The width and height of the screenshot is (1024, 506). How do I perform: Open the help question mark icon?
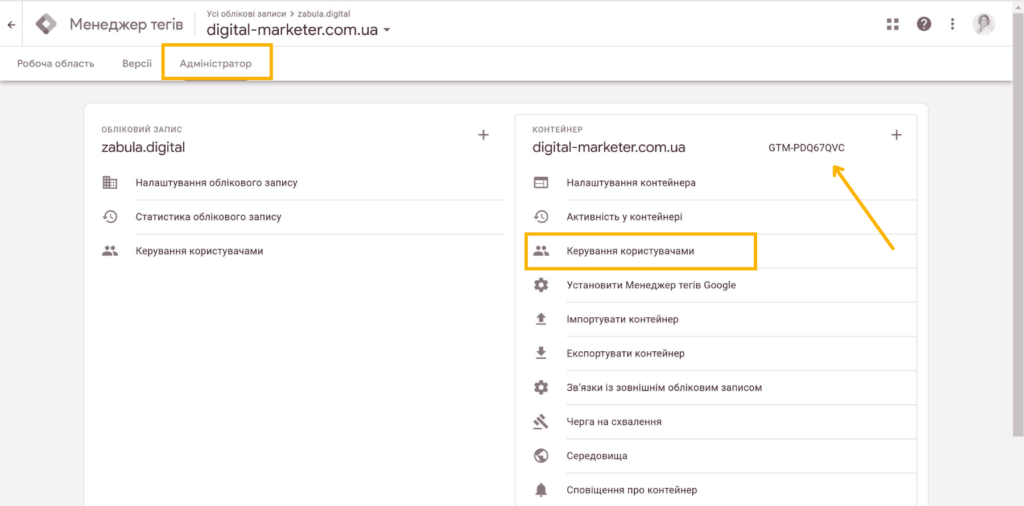click(923, 25)
